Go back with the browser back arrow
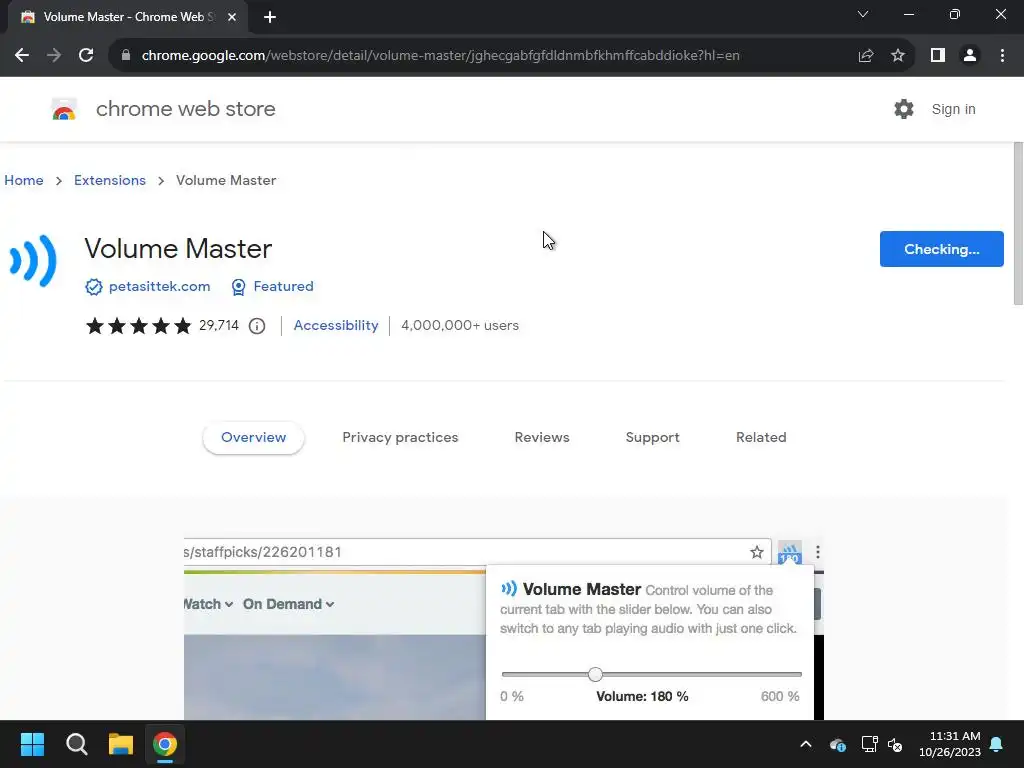 click(x=22, y=56)
